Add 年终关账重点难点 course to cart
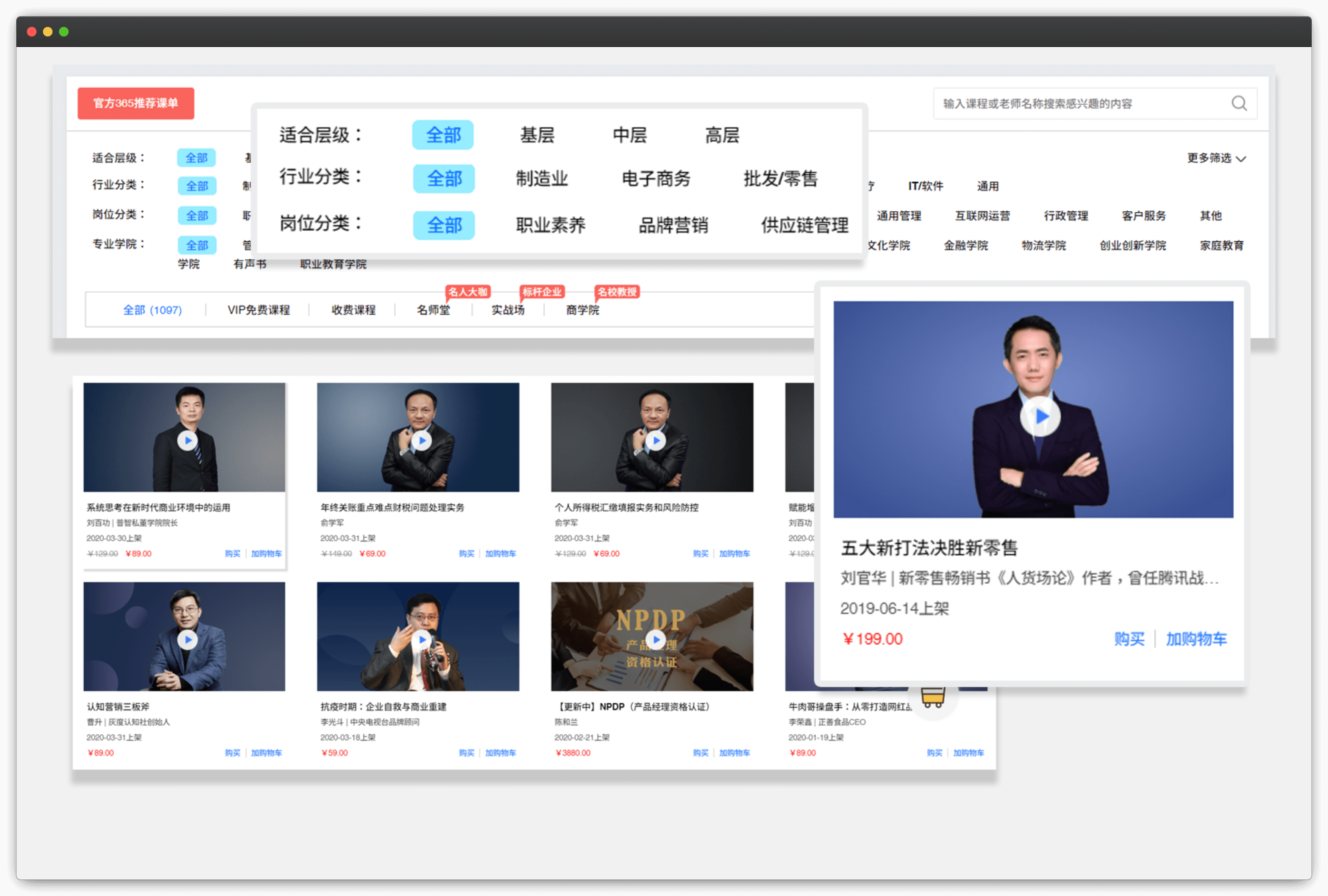Viewport: 1328px width, 896px height. [501, 554]
